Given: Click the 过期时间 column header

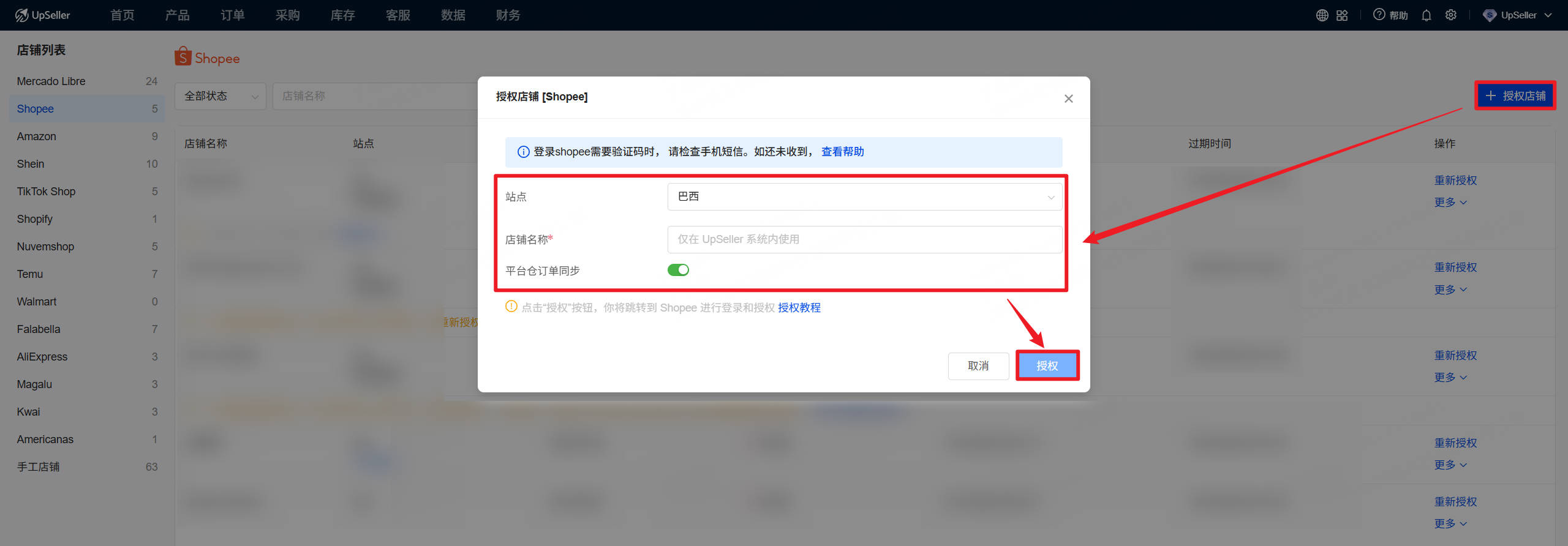Looking at the screenshot, I should click(1210, 144).
